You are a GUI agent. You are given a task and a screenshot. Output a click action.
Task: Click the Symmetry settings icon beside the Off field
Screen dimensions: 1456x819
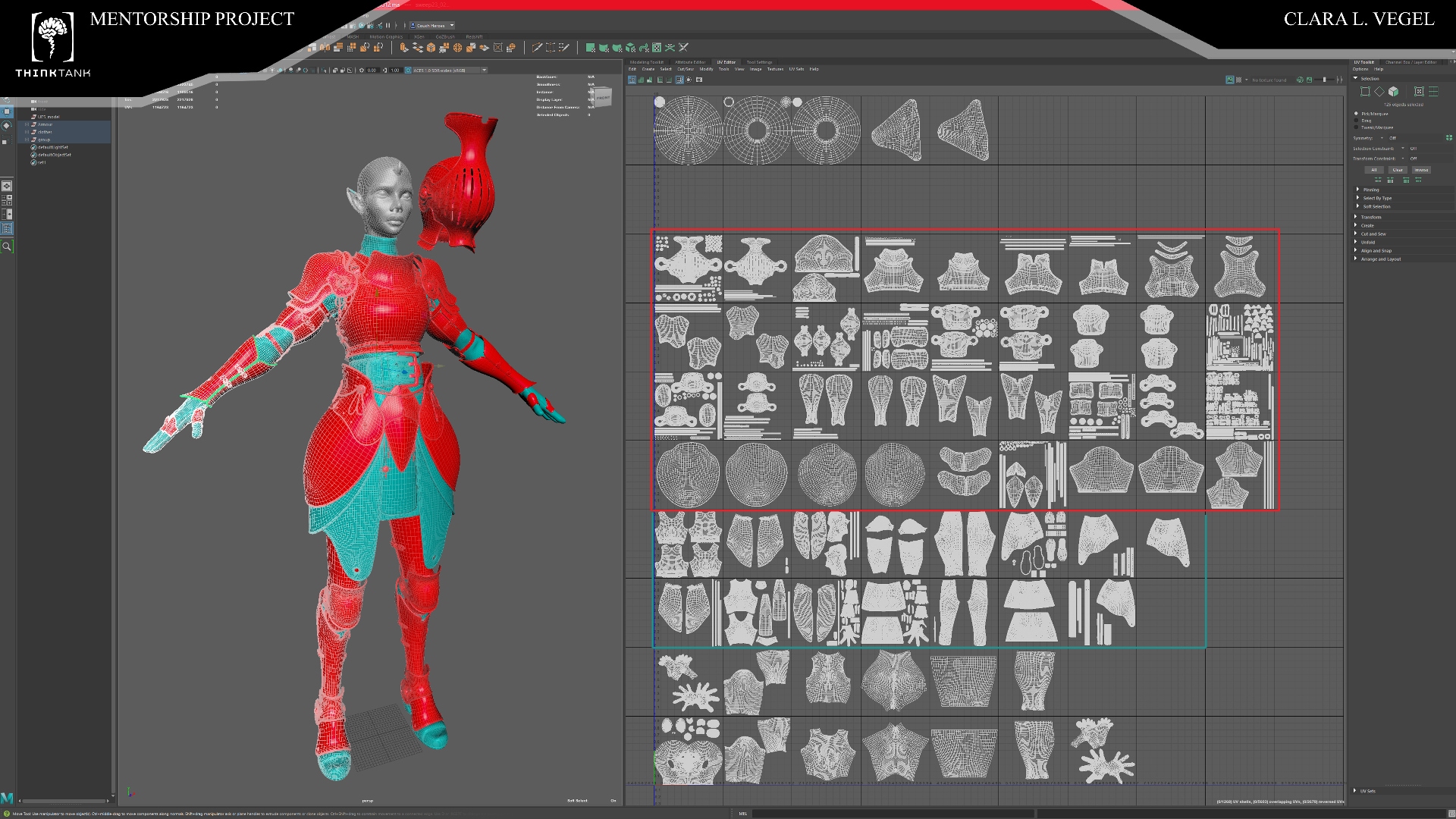(x=1449, y=138)
